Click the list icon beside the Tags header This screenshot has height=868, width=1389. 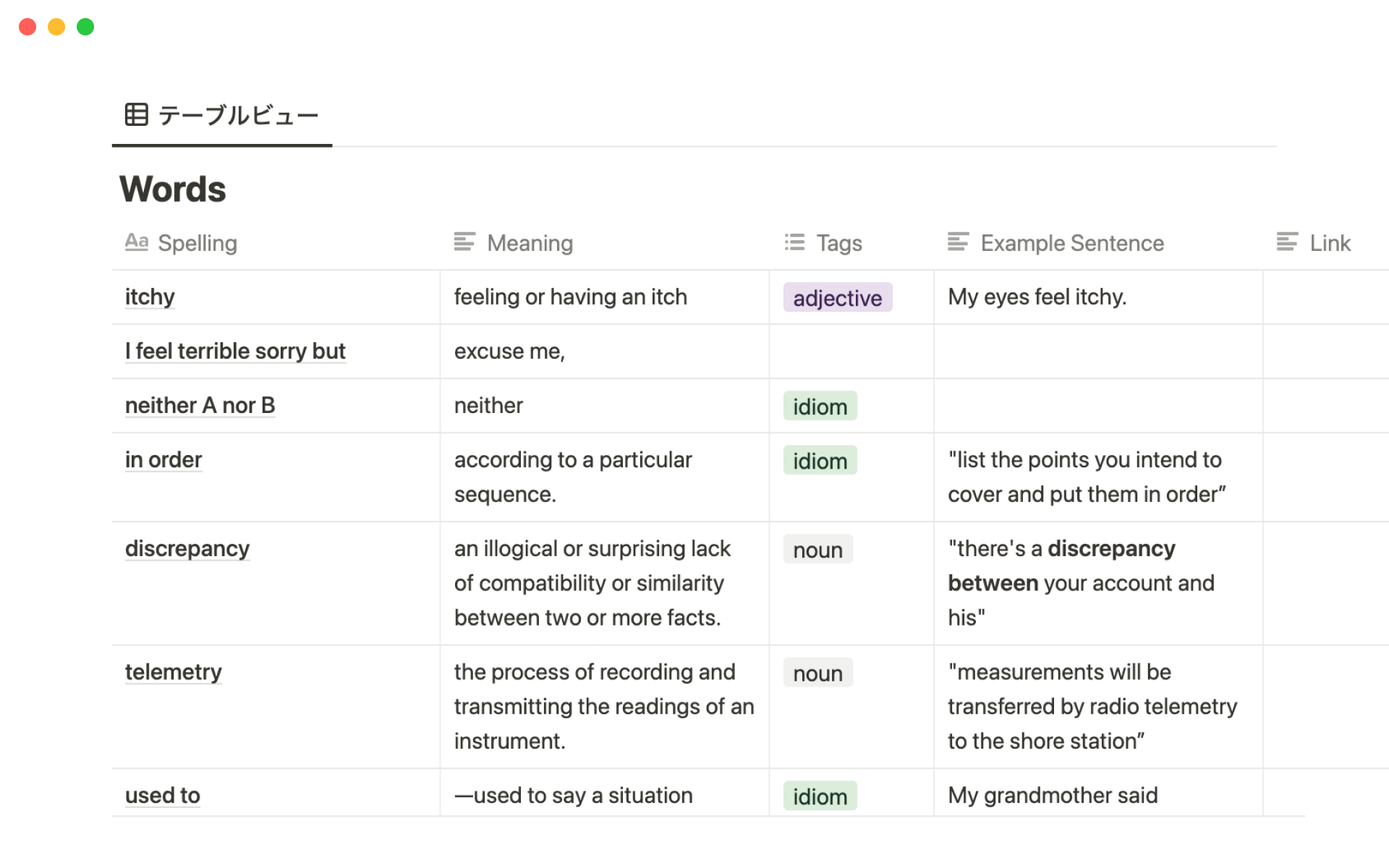794,242
